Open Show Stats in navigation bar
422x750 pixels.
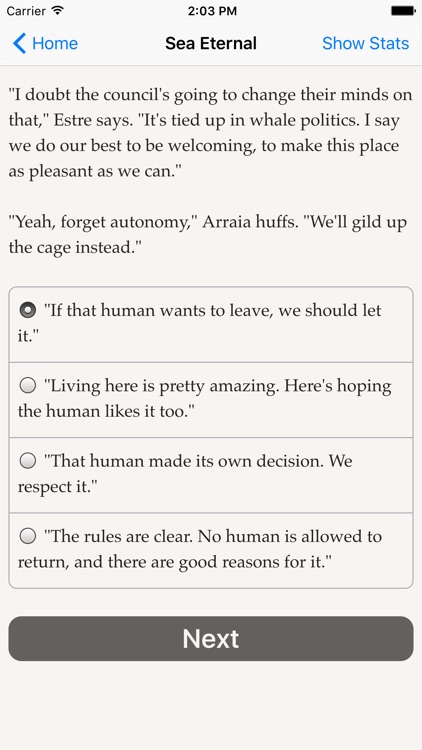(x=366, y=43)
